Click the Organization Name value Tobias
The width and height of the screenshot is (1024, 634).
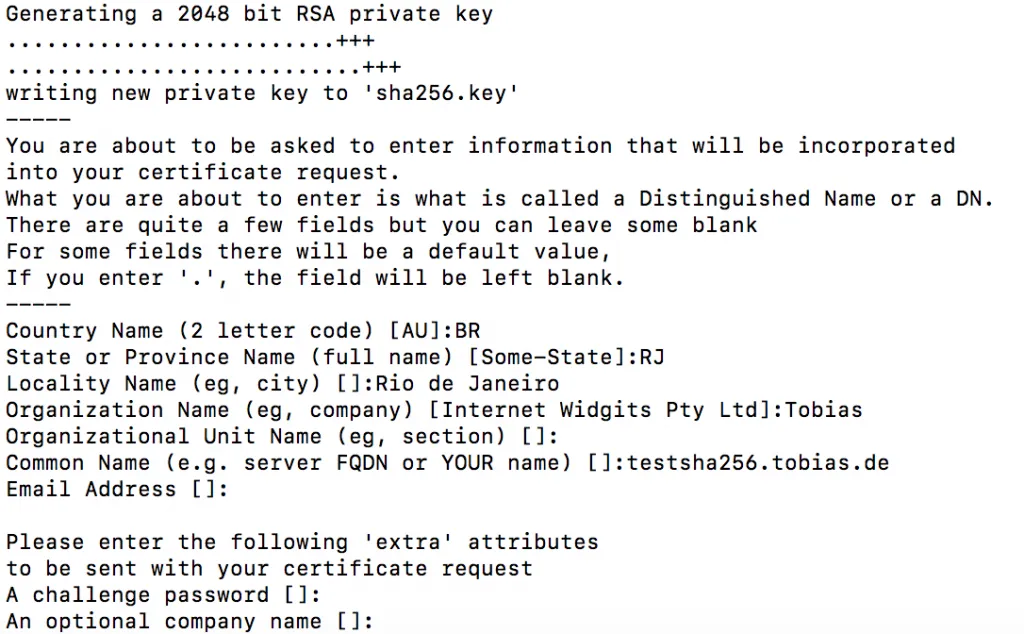pos(825,410)
